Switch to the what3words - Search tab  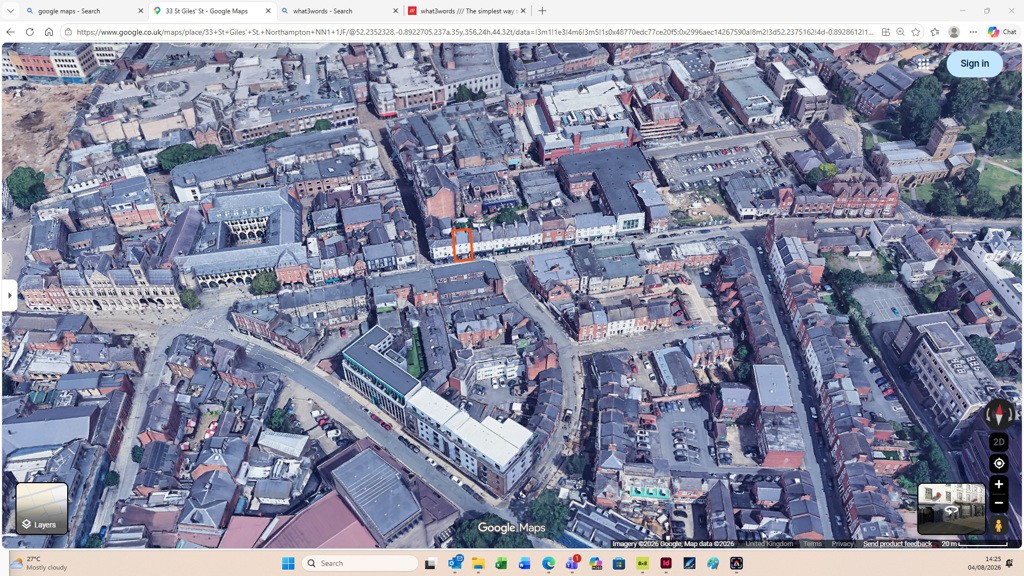pos(338,11)
